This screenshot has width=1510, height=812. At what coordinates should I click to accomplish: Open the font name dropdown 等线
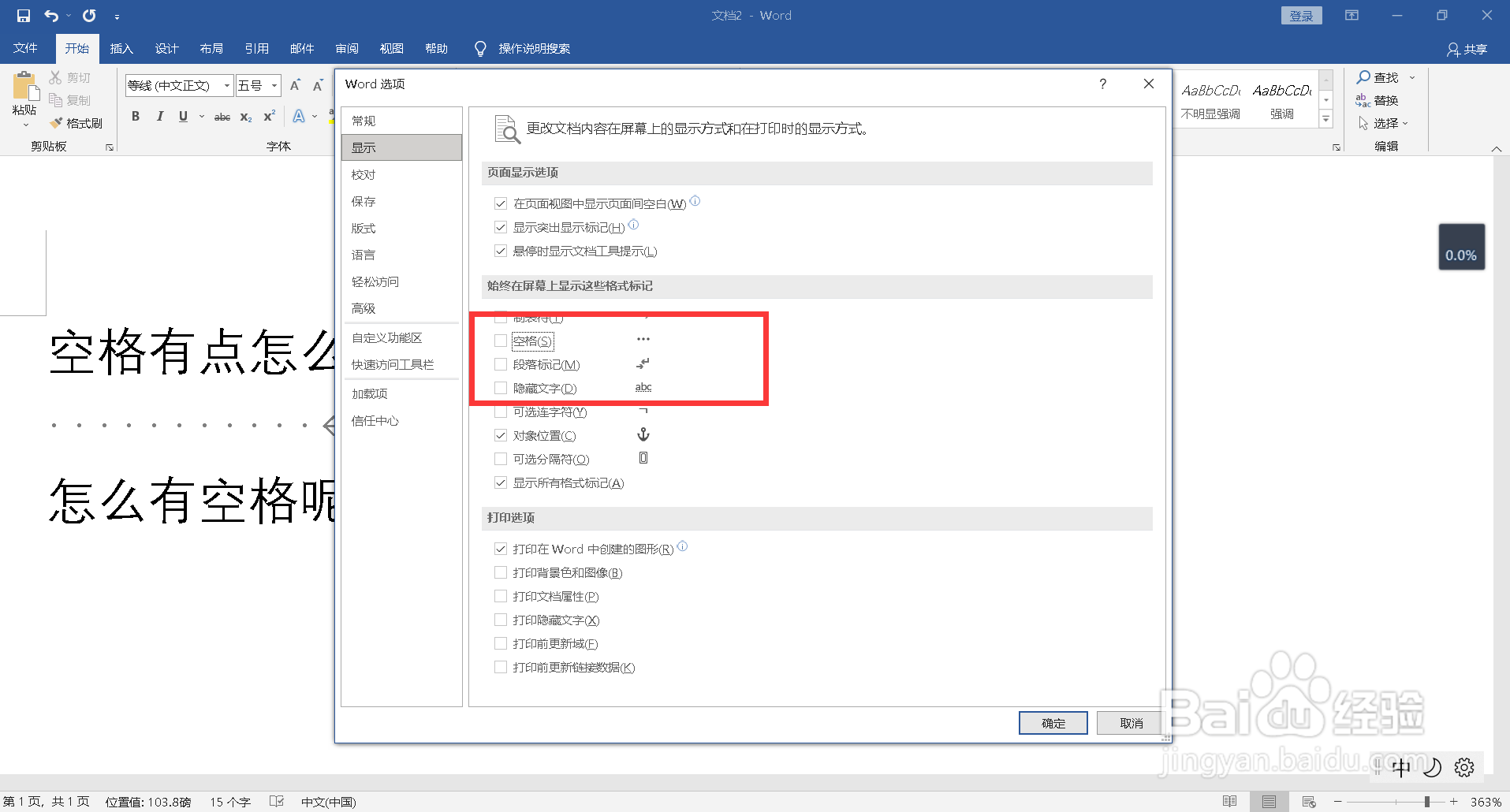227,85
